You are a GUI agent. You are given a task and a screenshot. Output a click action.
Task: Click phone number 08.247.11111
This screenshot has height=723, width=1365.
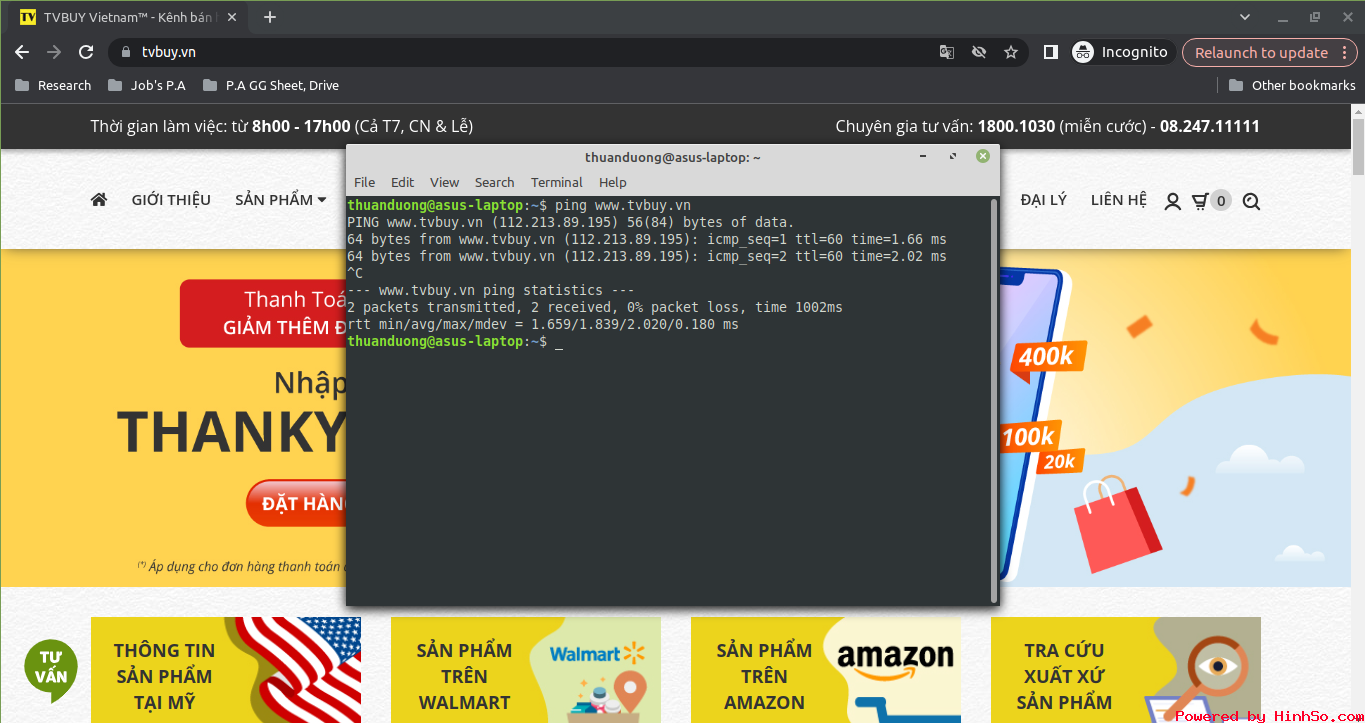coord(1210,126)
